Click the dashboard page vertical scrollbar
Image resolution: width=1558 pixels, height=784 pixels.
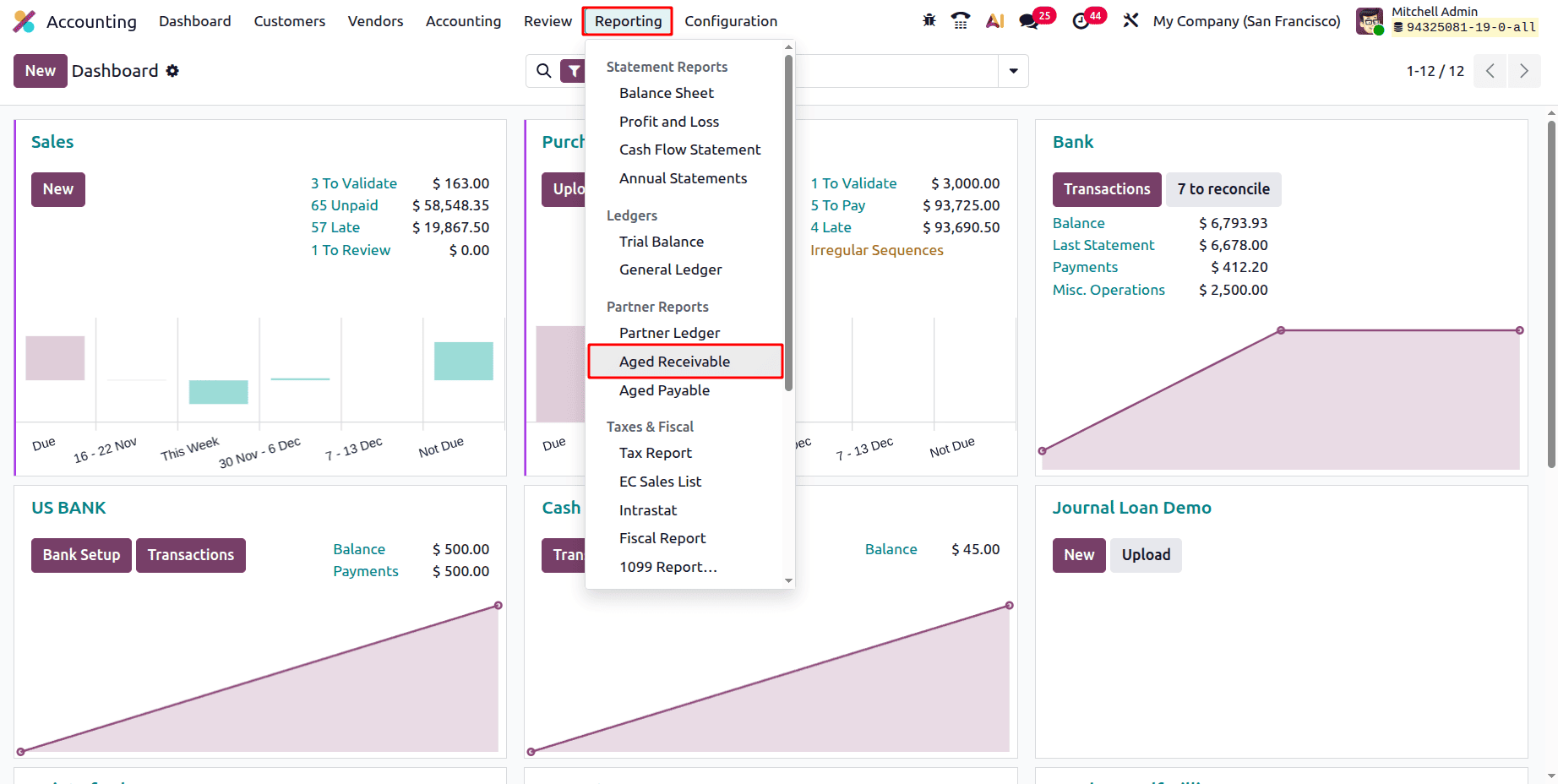click(x=1551, y=294)
